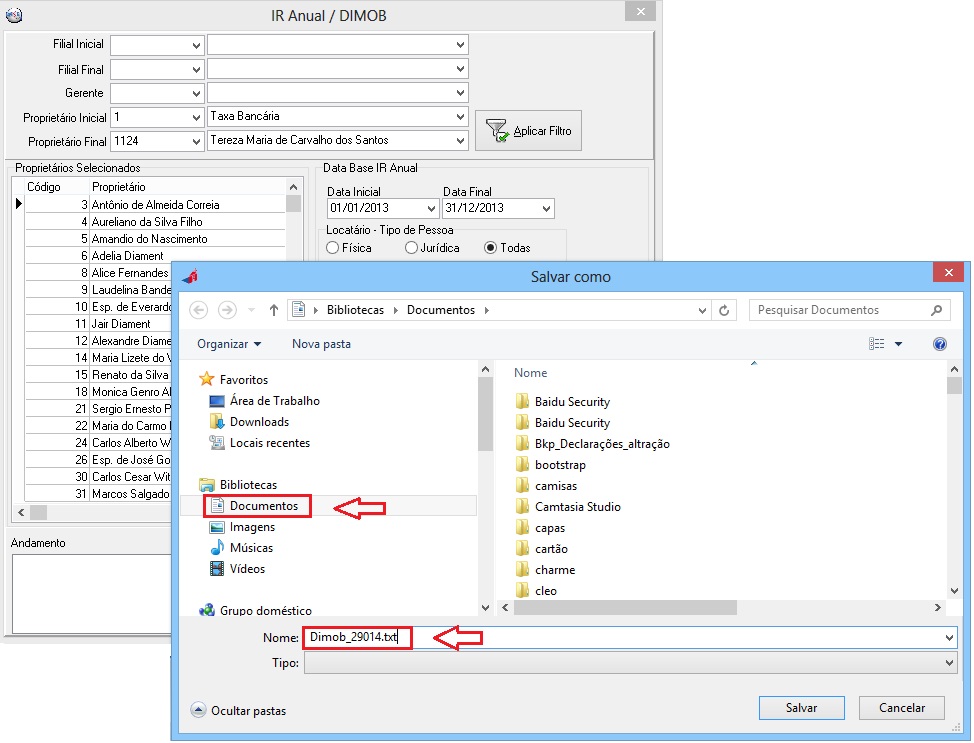The height and width of the screenshot is (743, 974).
Task: Click the navigation pane scrollbar thumb
Action: click(x=485, y=413)
